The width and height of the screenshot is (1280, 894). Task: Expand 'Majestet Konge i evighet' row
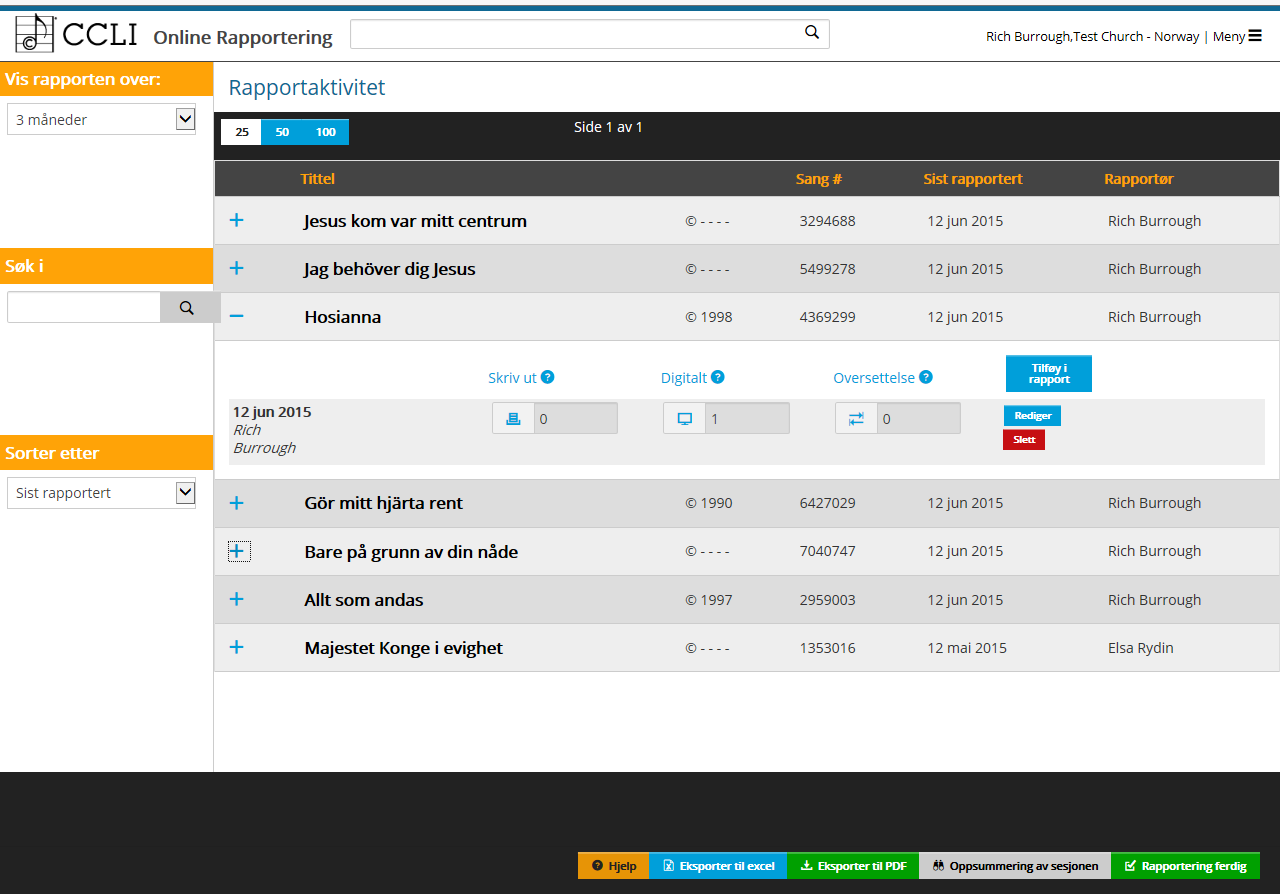coord(237,647)
